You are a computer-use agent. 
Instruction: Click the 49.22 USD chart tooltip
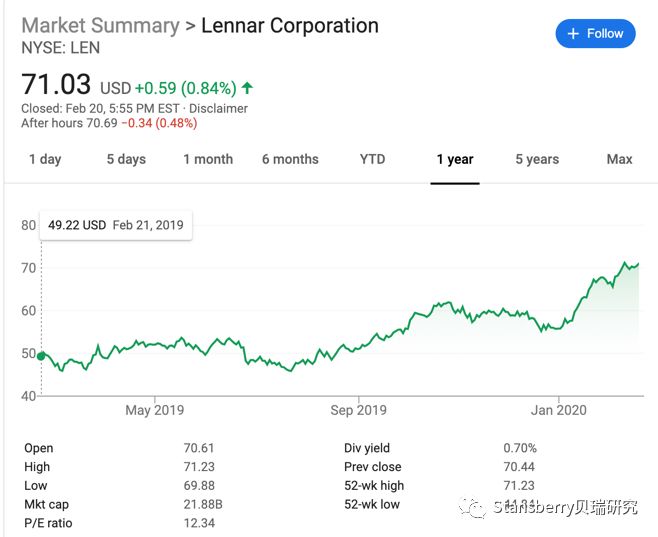tap(116, 225)
